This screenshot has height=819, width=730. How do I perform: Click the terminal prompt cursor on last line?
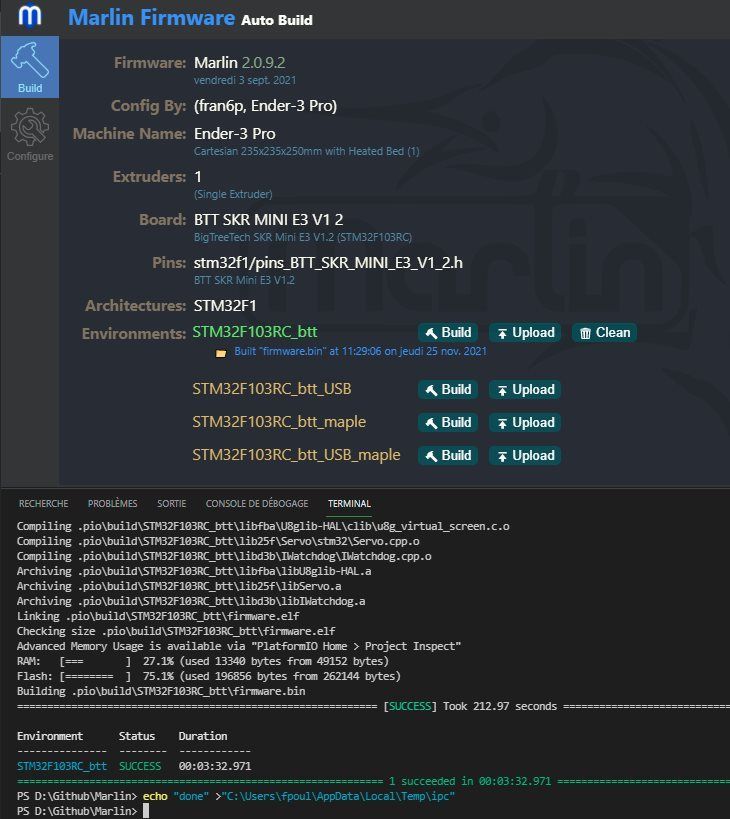(x=146, y=811)
